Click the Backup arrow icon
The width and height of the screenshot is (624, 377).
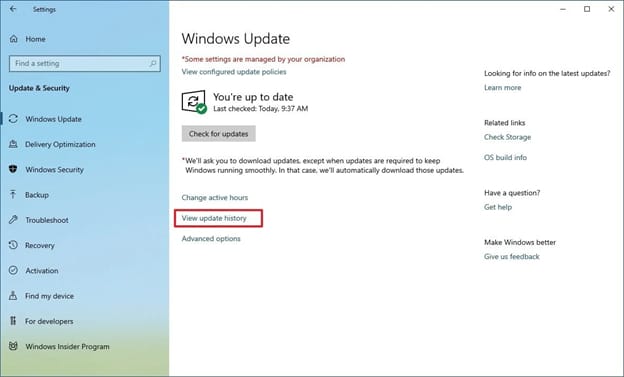point(13,195)
